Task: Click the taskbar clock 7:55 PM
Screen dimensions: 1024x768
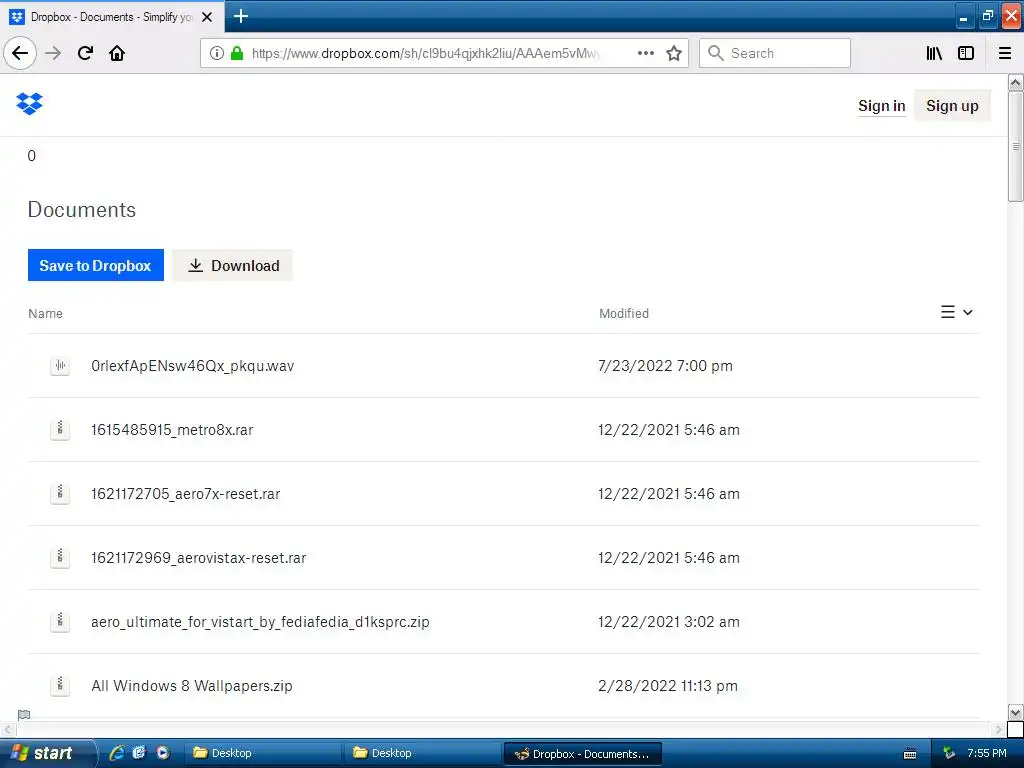Action: [x=987, y=753]
